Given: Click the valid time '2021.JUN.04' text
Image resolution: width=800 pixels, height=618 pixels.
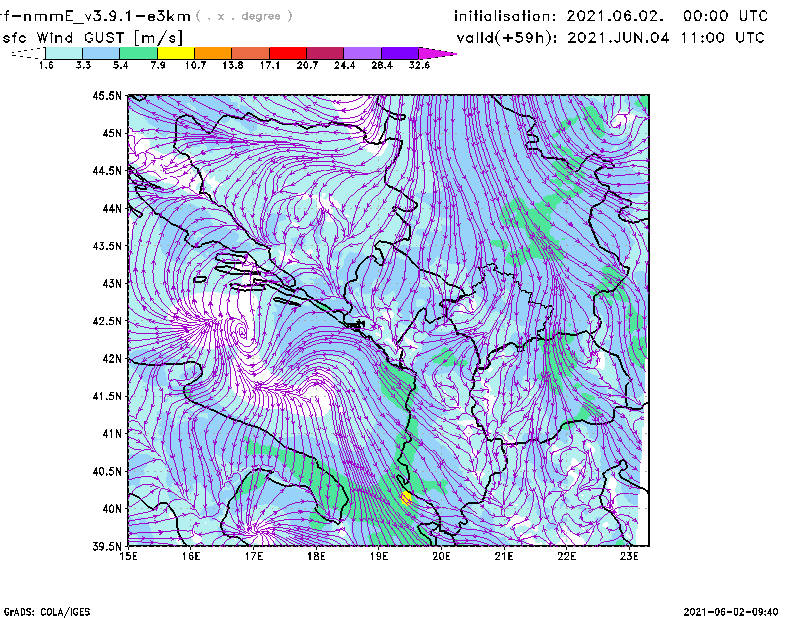Looking at the screenshot, I should (x=618, y=37).
